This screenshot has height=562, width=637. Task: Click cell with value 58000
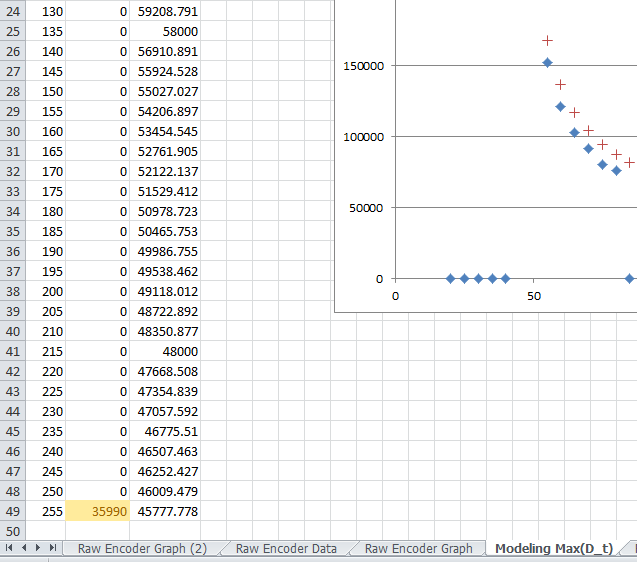pos(165,31)
